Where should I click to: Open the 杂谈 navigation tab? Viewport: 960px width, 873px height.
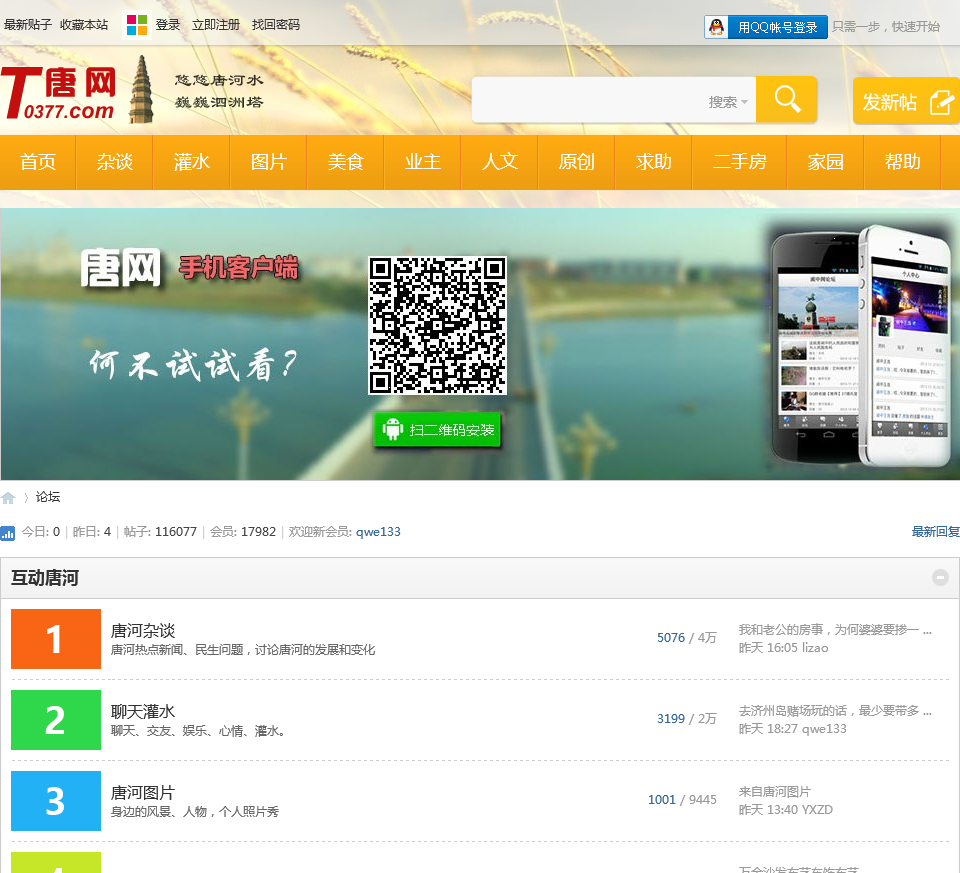coord(114,162)
